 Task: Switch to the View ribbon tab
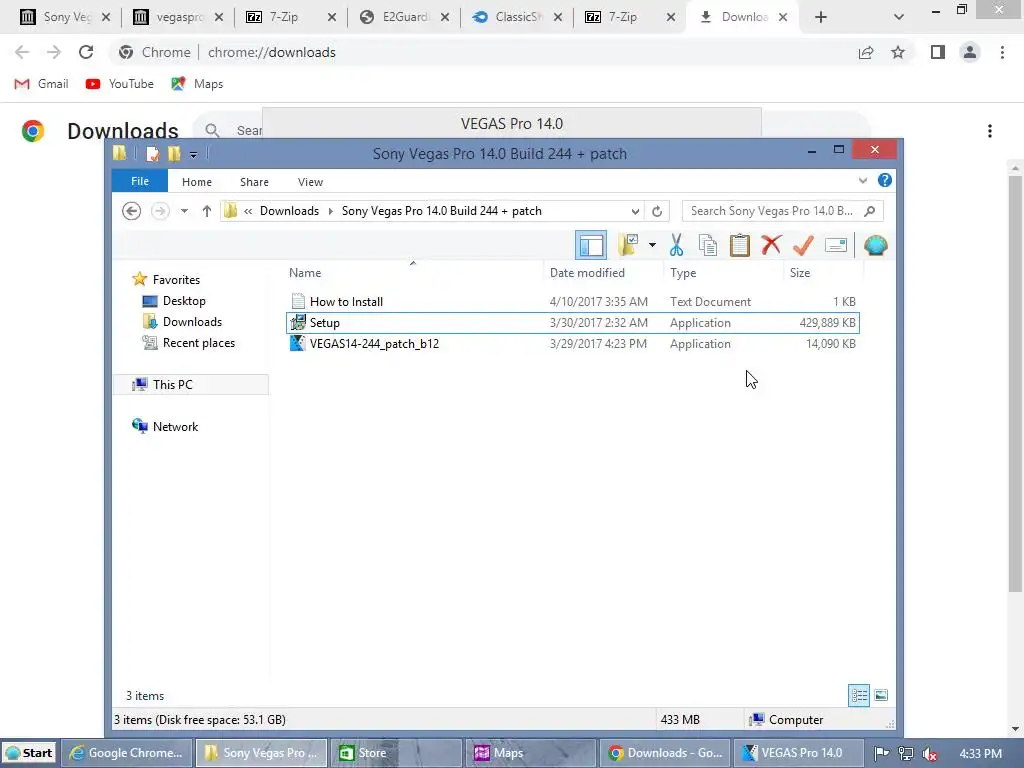click(x=310, y=182)
